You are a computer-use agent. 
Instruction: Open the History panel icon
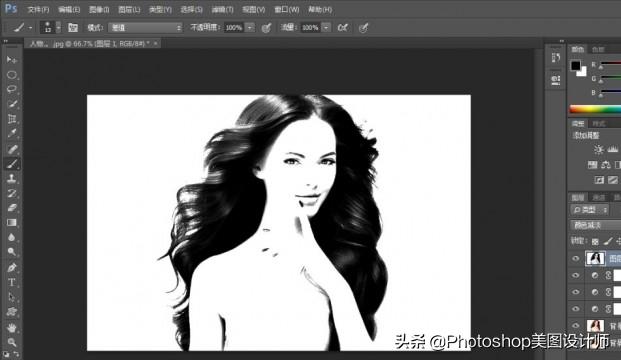pyautogui.click(x=556, y=58)
